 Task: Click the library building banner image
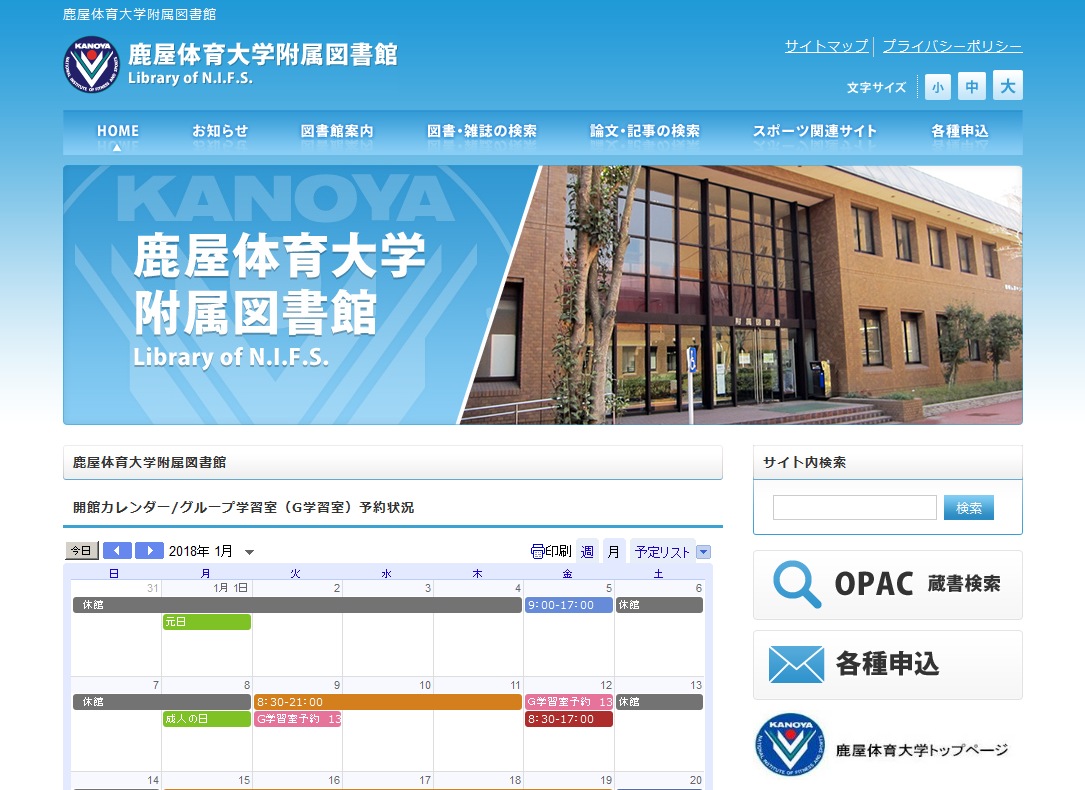click(x=542, y=295)
